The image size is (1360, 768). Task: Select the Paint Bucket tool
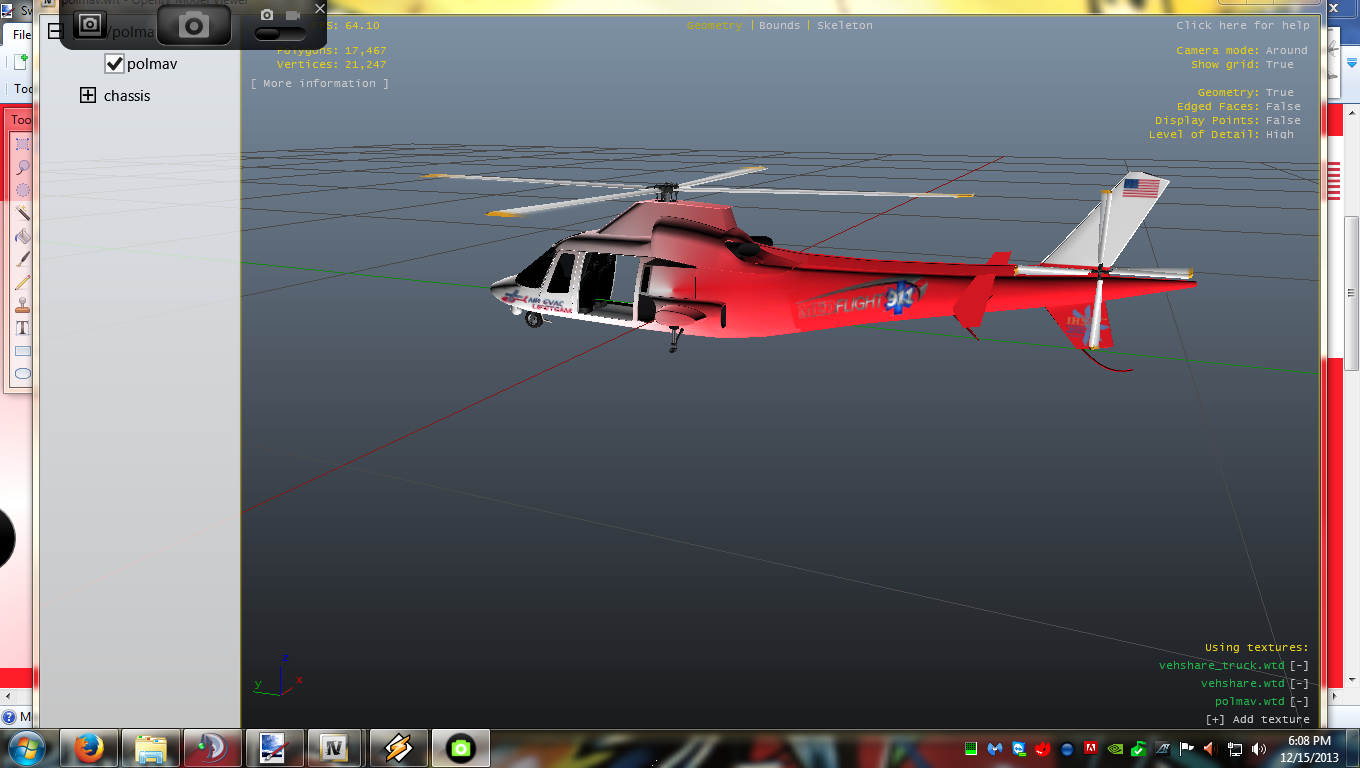click(x=22, y=236)
